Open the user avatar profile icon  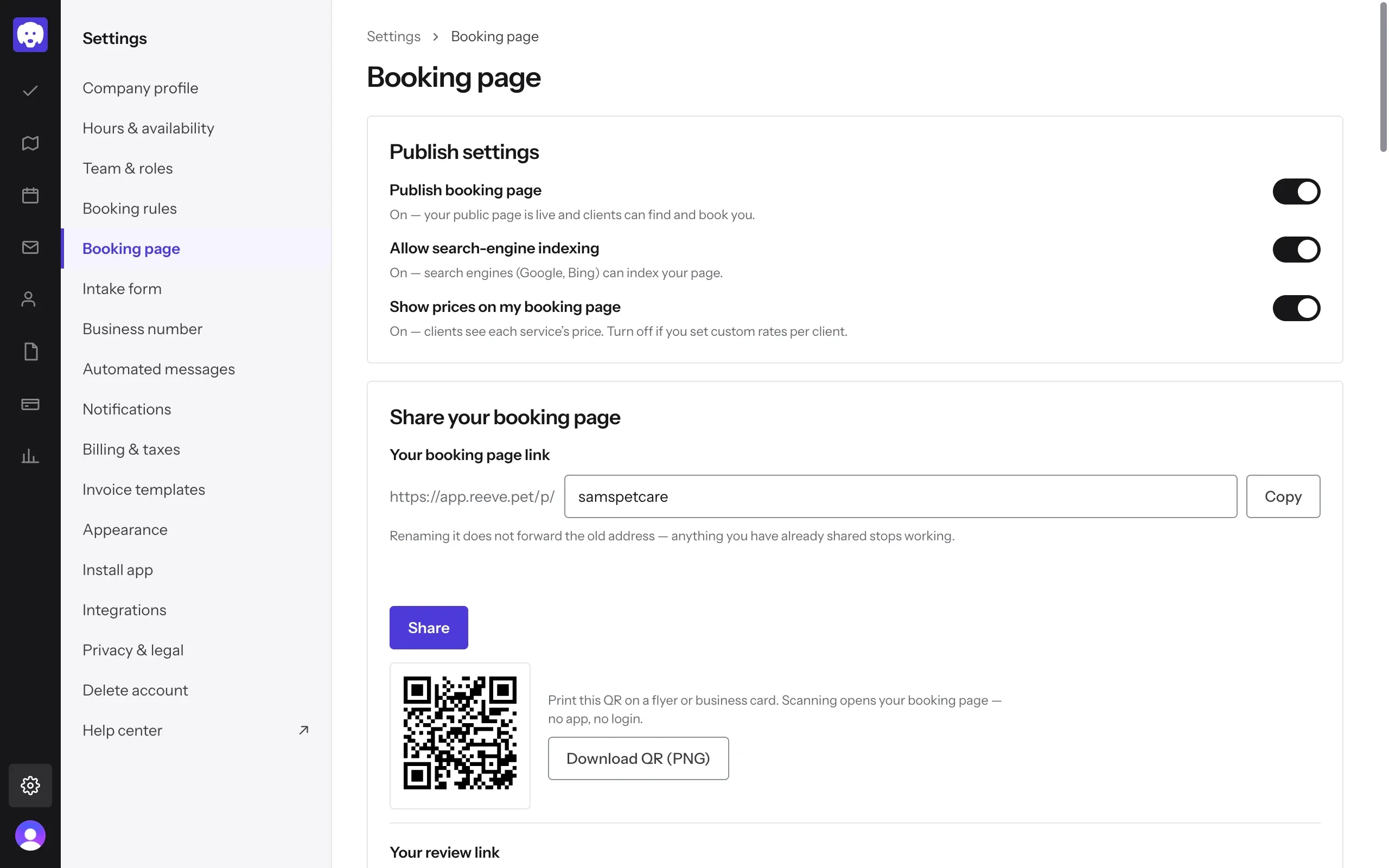[30, 835]
